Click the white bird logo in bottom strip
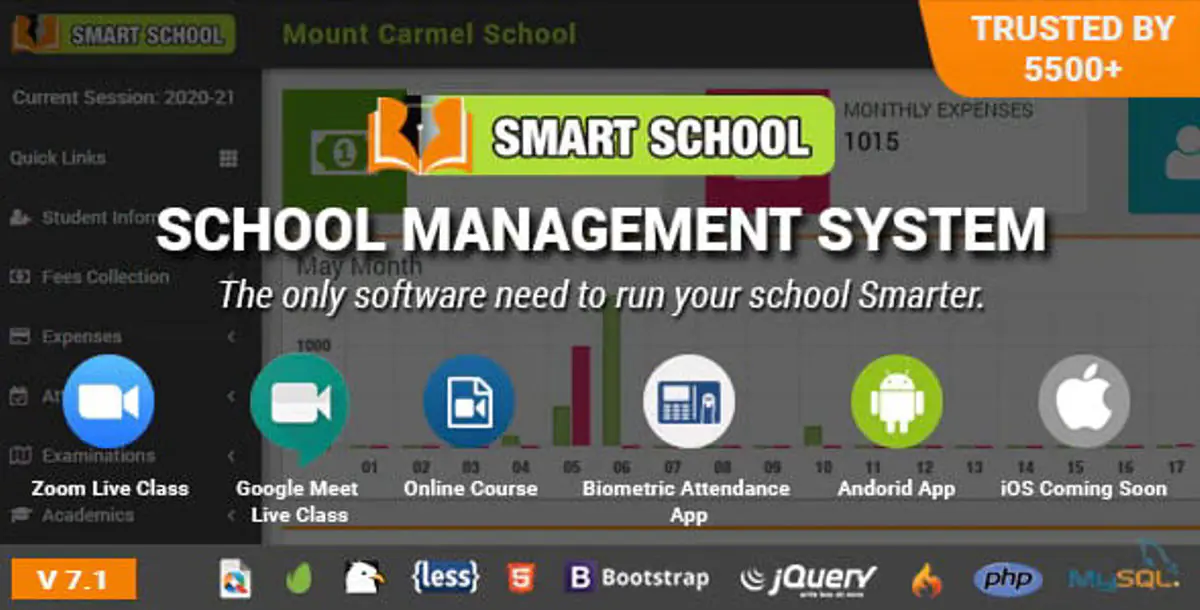Viewport: 1200px width, 610px height. (x=363, y=578)
